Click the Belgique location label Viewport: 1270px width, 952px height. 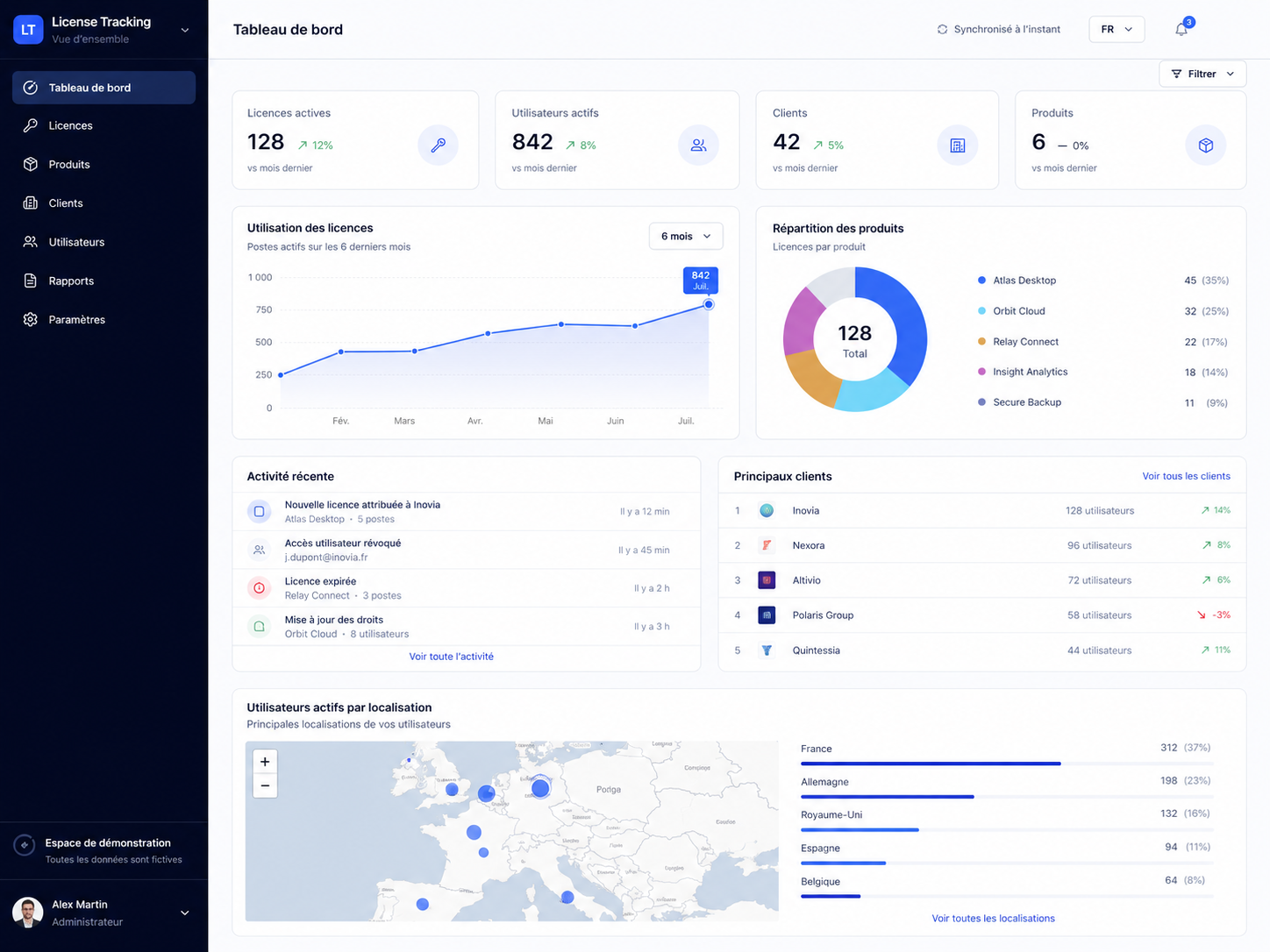[x=820, y=882]
